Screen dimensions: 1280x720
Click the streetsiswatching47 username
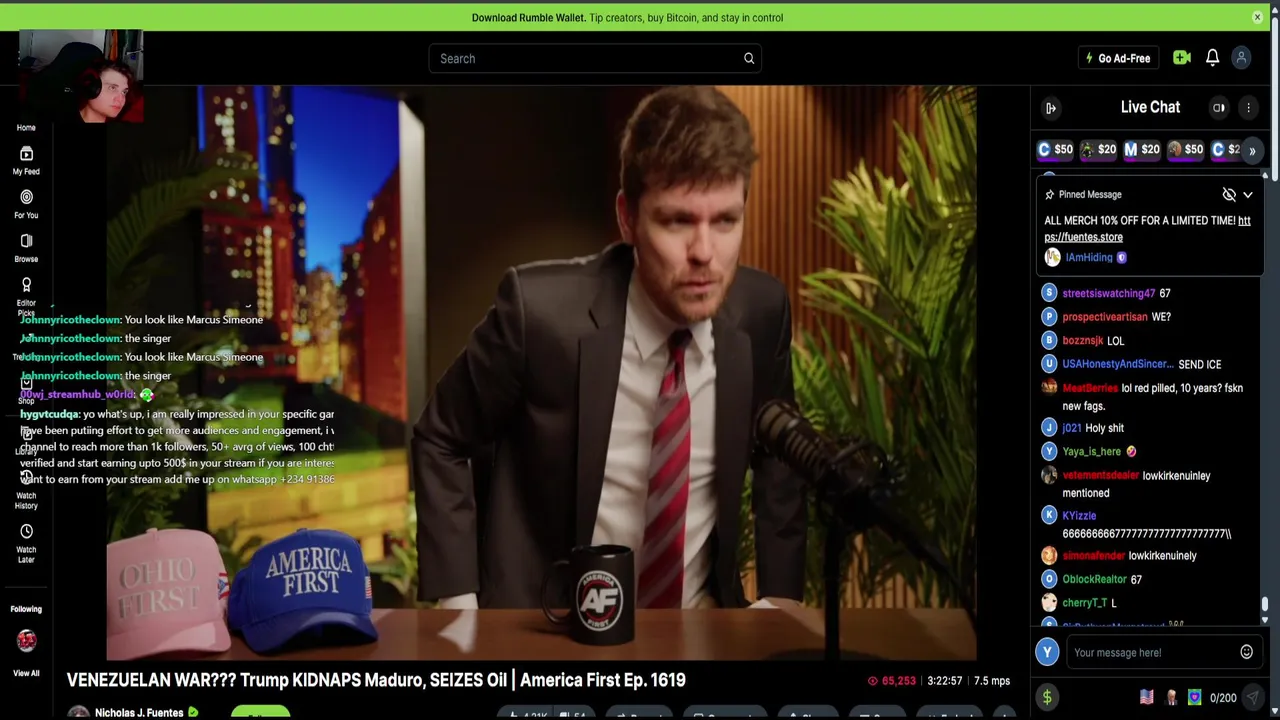(1108, 293)
